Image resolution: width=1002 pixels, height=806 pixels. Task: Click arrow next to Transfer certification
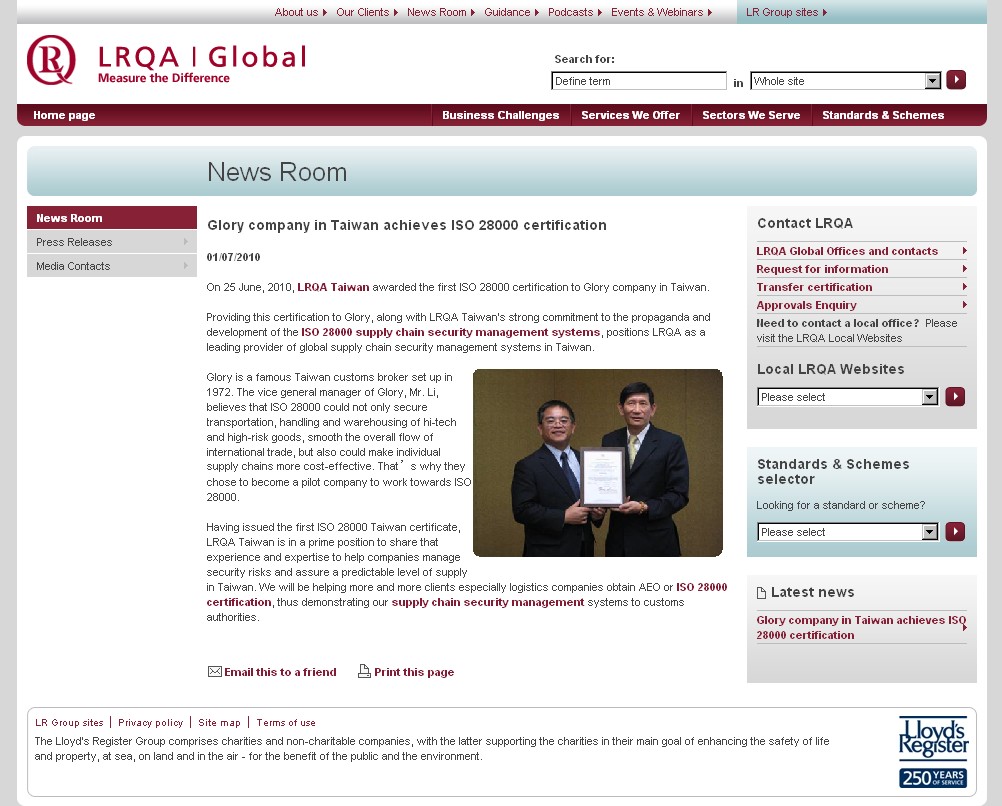tap(964, 286)
